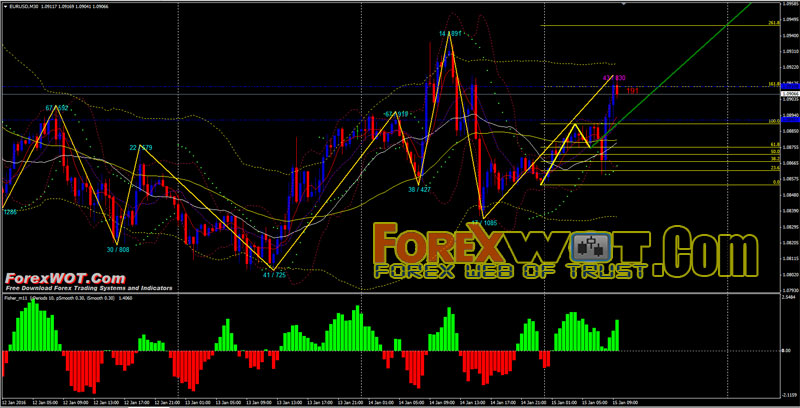The width and height of the screenshot is (800, 408).
Task: Click the '14 / 891' zigzag peak label
Action: 450,33
